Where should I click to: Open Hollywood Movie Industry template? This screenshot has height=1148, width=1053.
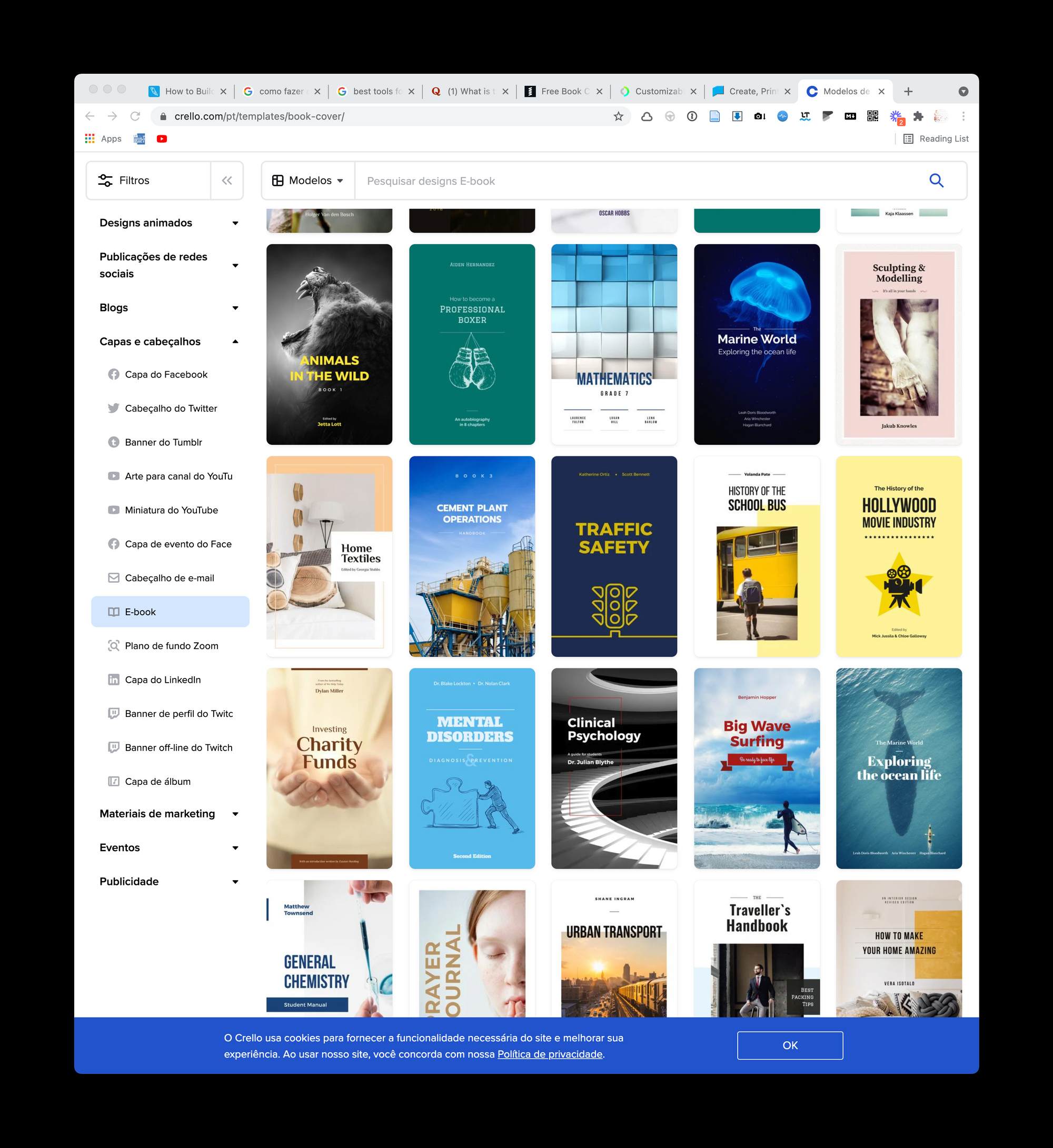[899, 556]
